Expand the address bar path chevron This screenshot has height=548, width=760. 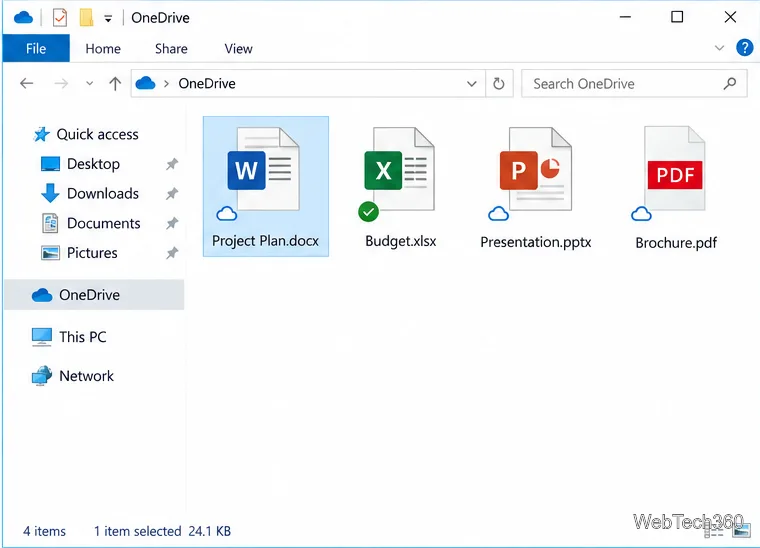click(x=166, y=84)
